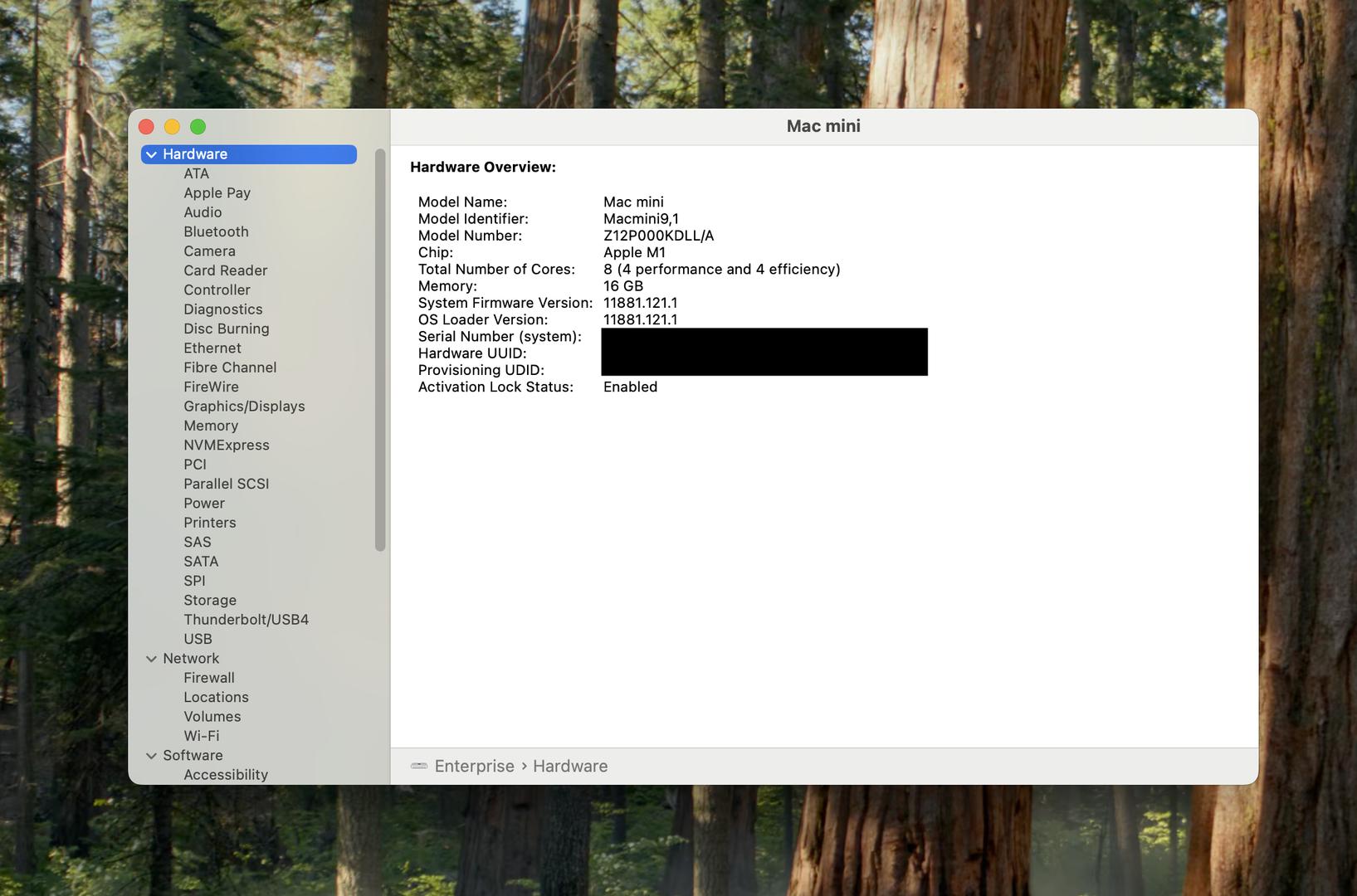Image resolution: width=1357 pixels, height=896 pixels.
Task: Select NVMExpress in the sidebar
Action: (x=226, y=445)
